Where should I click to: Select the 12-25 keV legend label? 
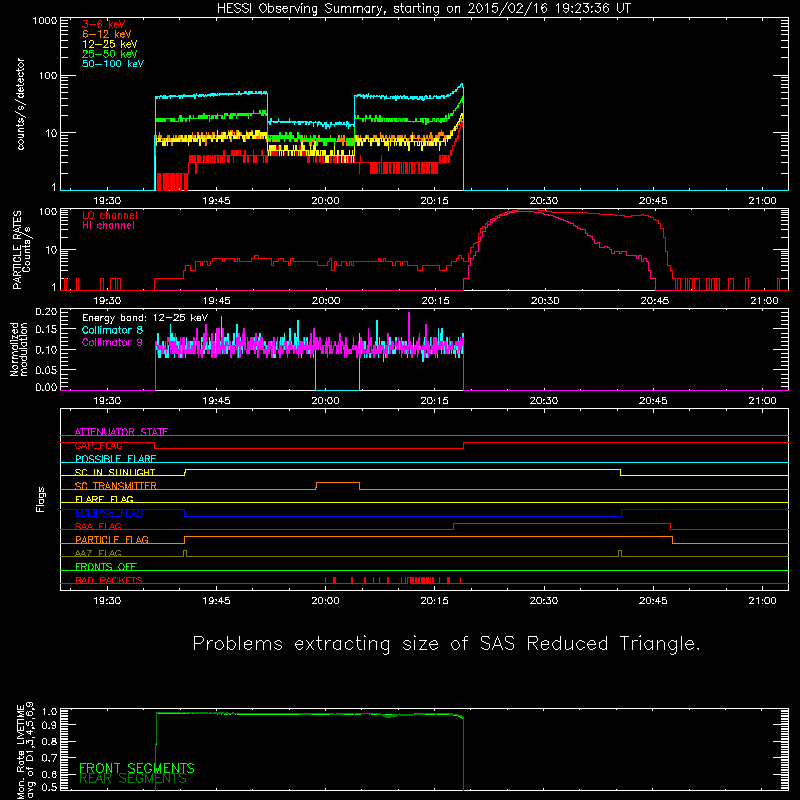tap(109, 44)
